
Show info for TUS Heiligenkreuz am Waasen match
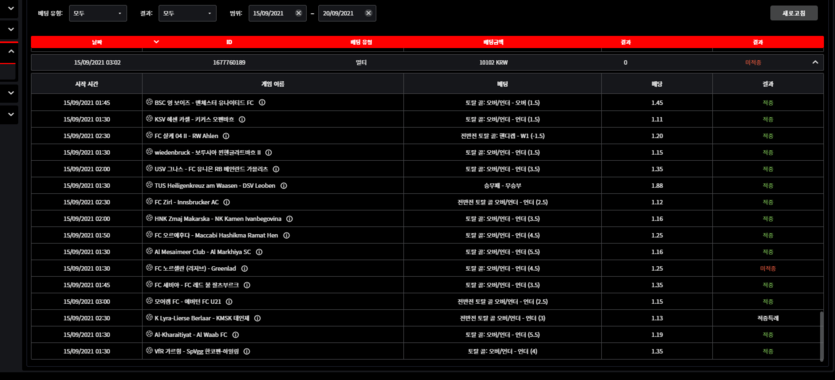click(x=284, y=186)
